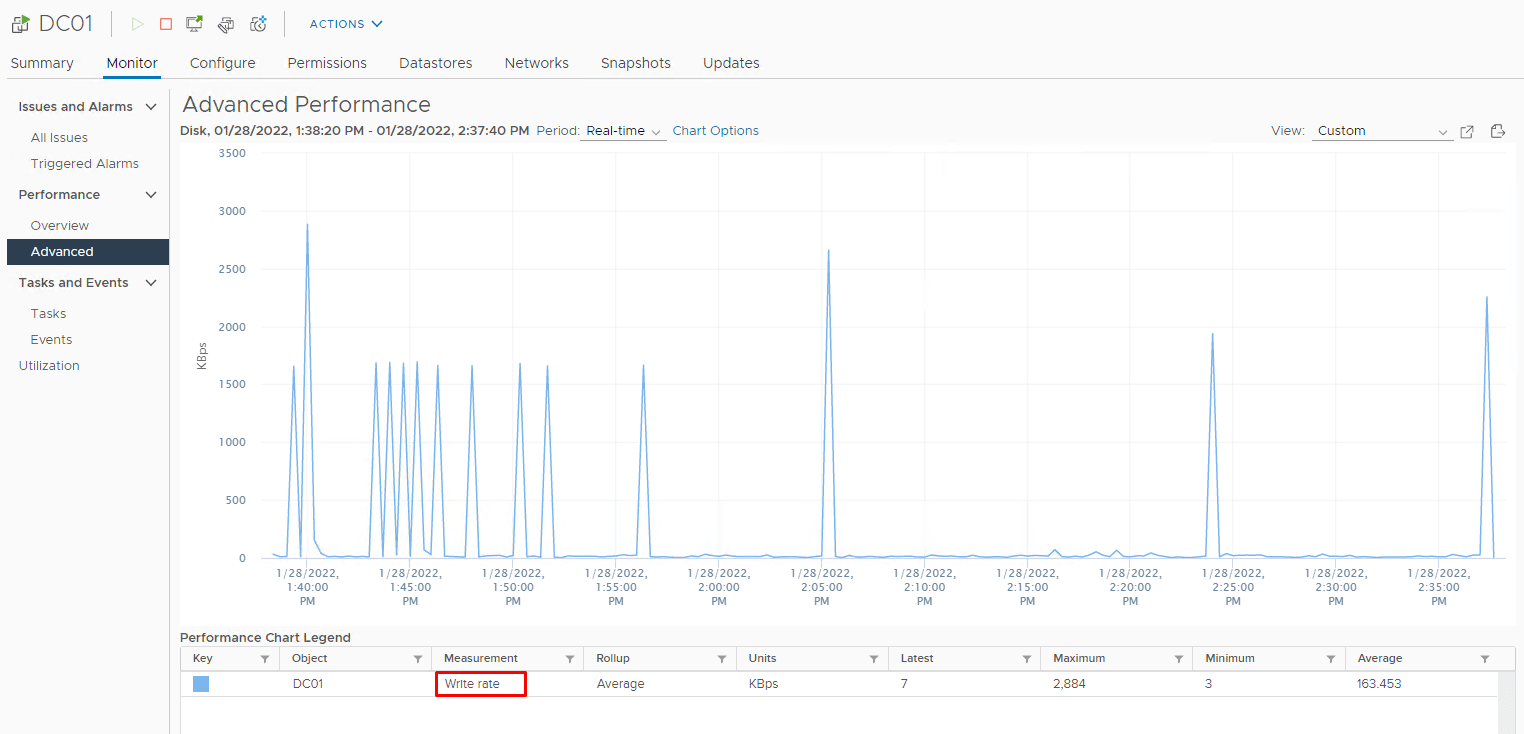Screen dimensions: 1524x734
Task: Collapse the Tasks and Events section
Action: (151, 283)
